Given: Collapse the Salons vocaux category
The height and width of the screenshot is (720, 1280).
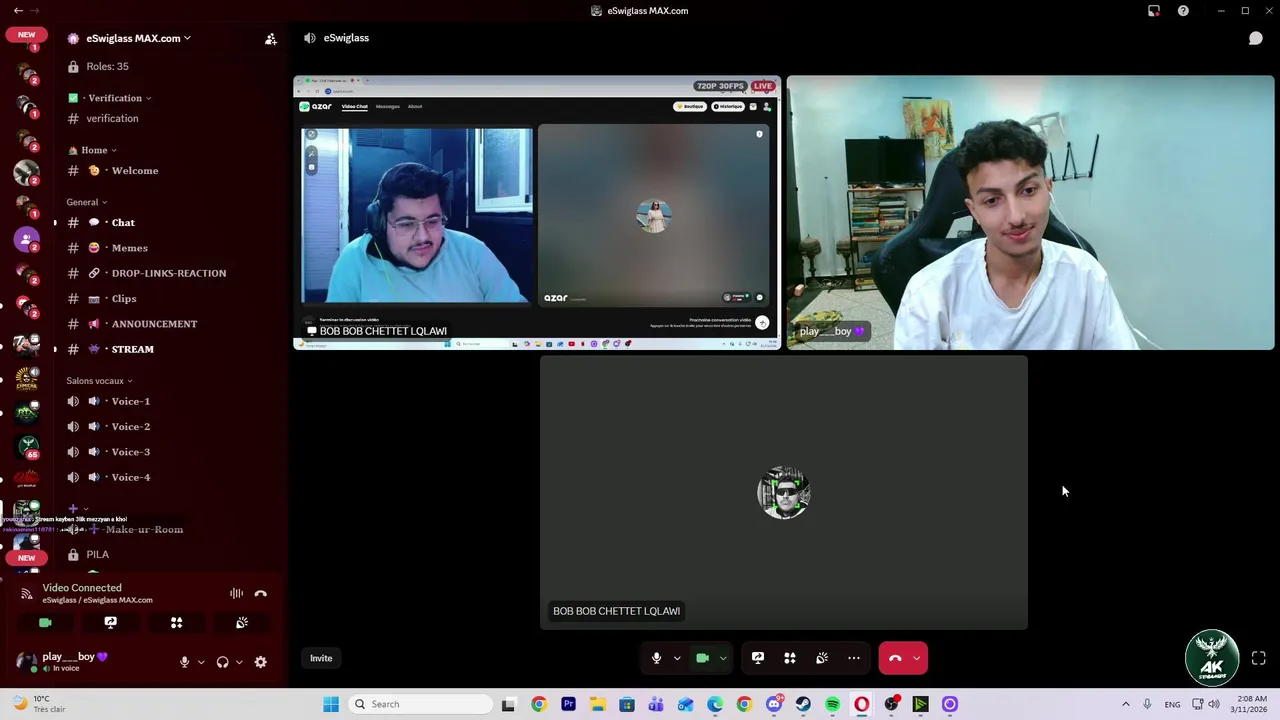Looking at the screenshot, I should (99, 381).
